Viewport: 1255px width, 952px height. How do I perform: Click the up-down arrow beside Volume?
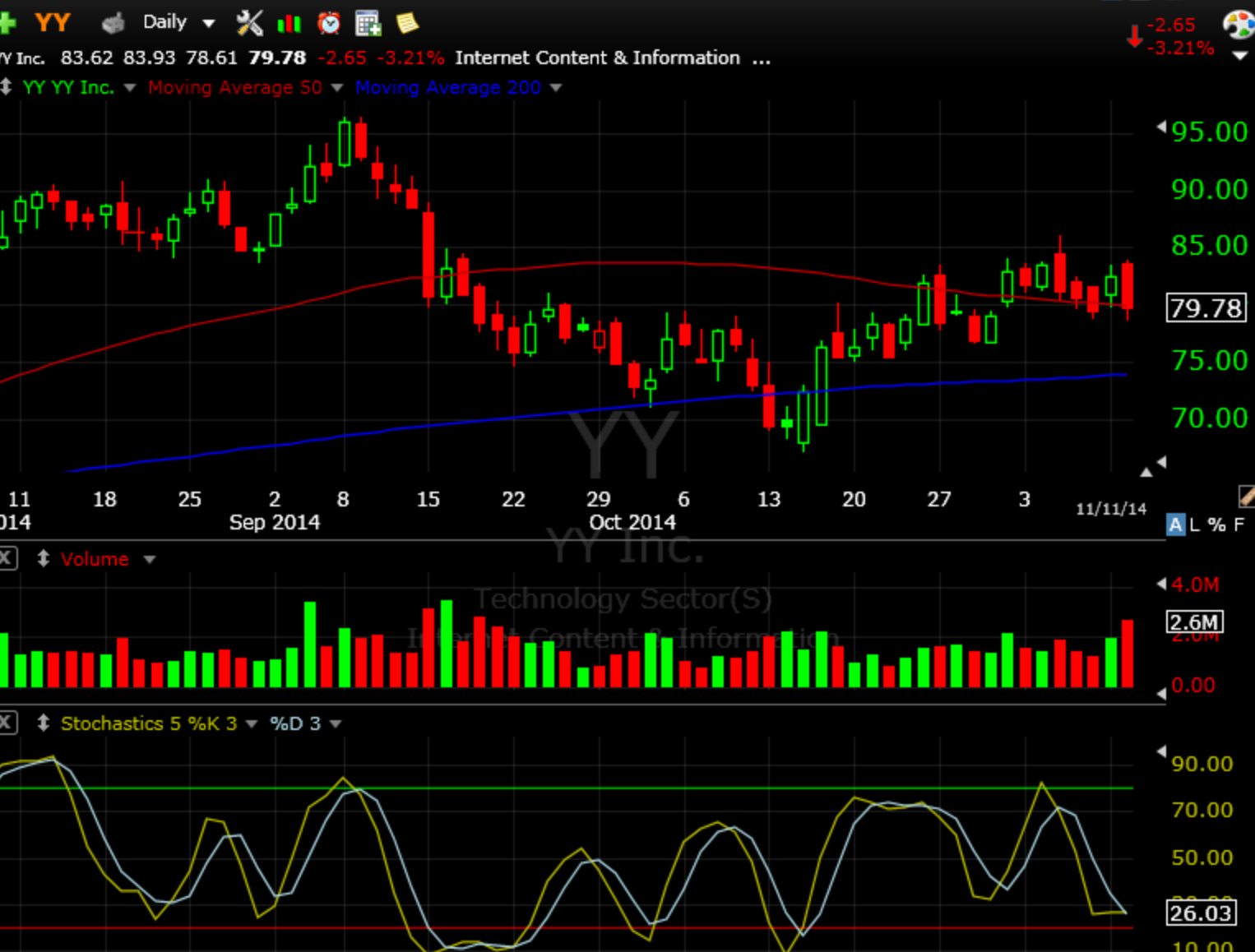[44, 559]
